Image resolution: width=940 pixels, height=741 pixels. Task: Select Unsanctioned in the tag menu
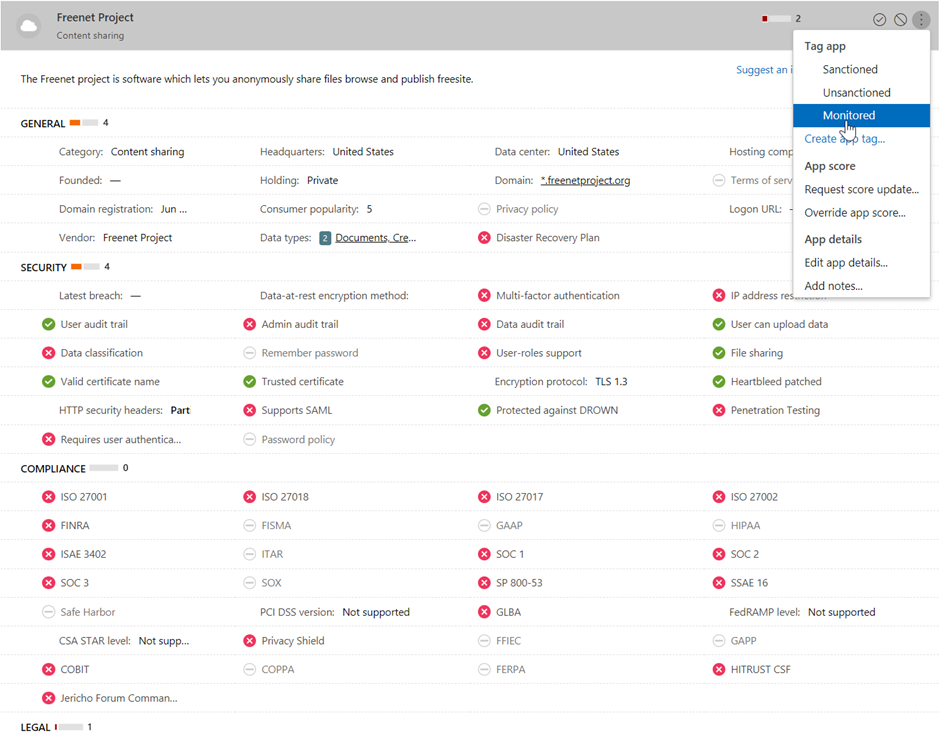coord(856,93)
